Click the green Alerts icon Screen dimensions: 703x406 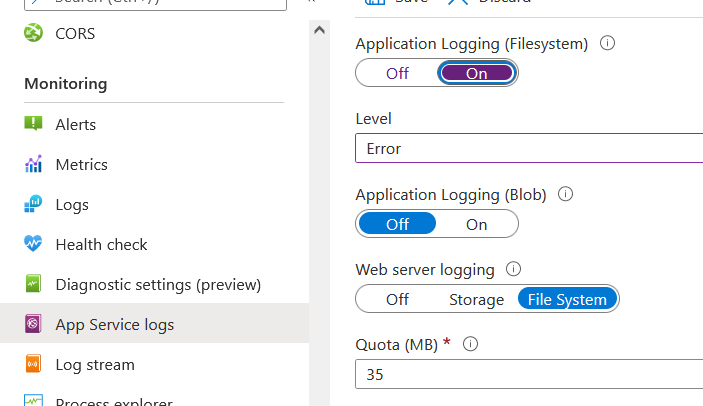[33, 123]
